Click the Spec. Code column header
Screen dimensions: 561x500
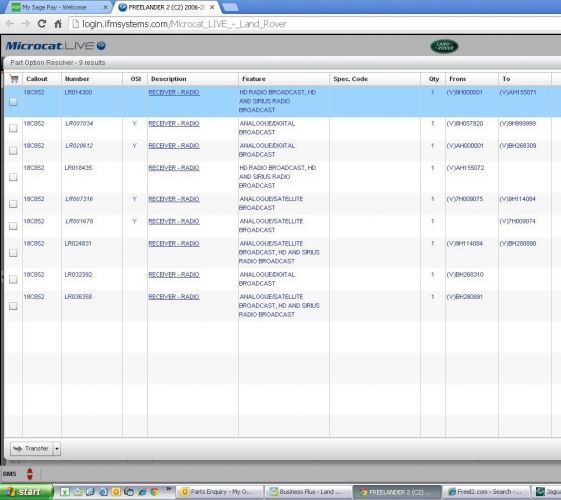click(350, 79)
